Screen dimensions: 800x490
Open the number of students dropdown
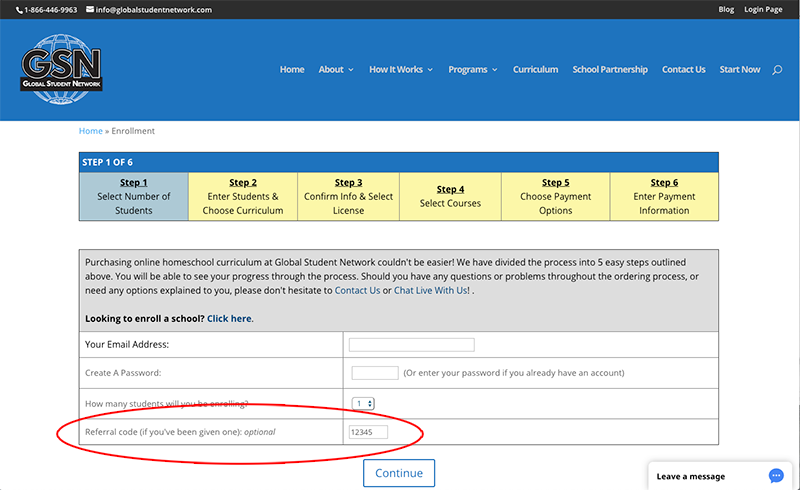click(x=363, y=404)
